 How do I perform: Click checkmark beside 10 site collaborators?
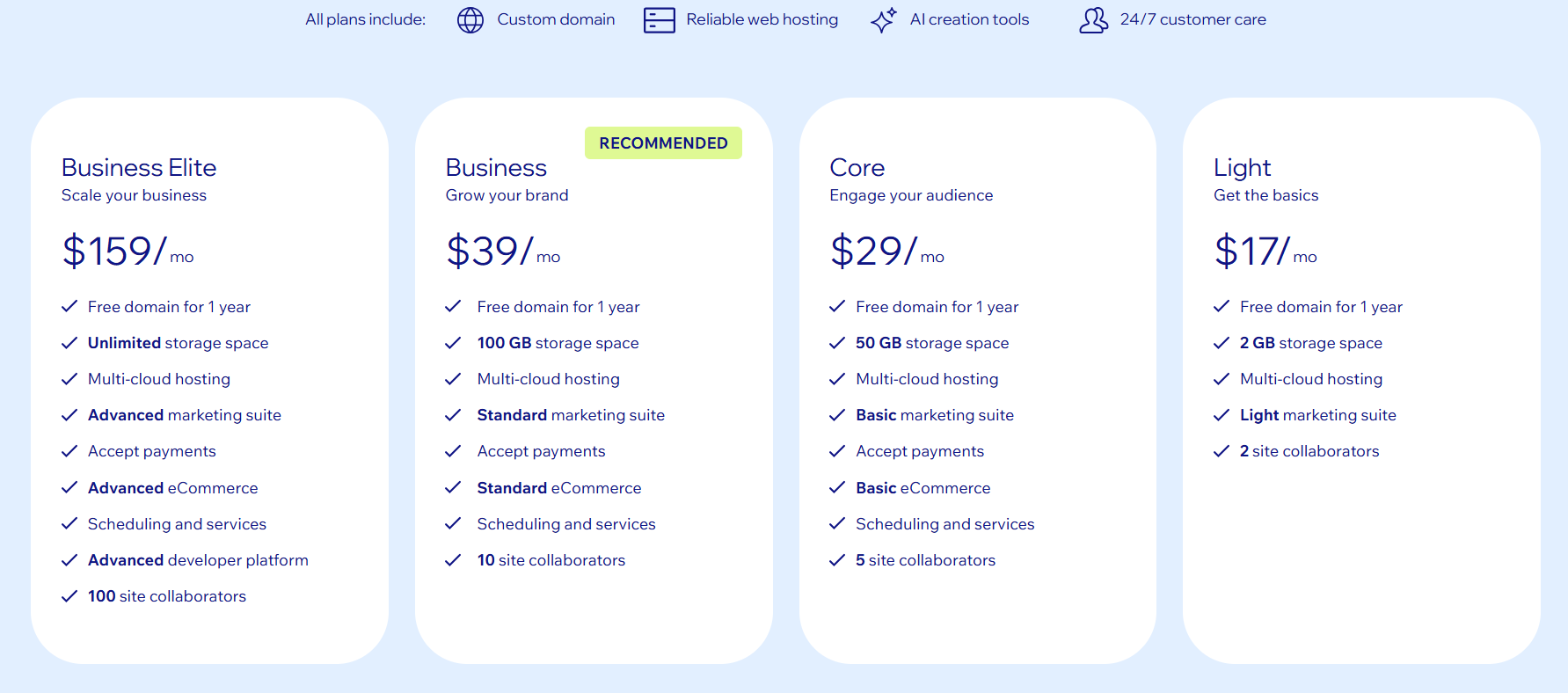click(x=453, y=560)
